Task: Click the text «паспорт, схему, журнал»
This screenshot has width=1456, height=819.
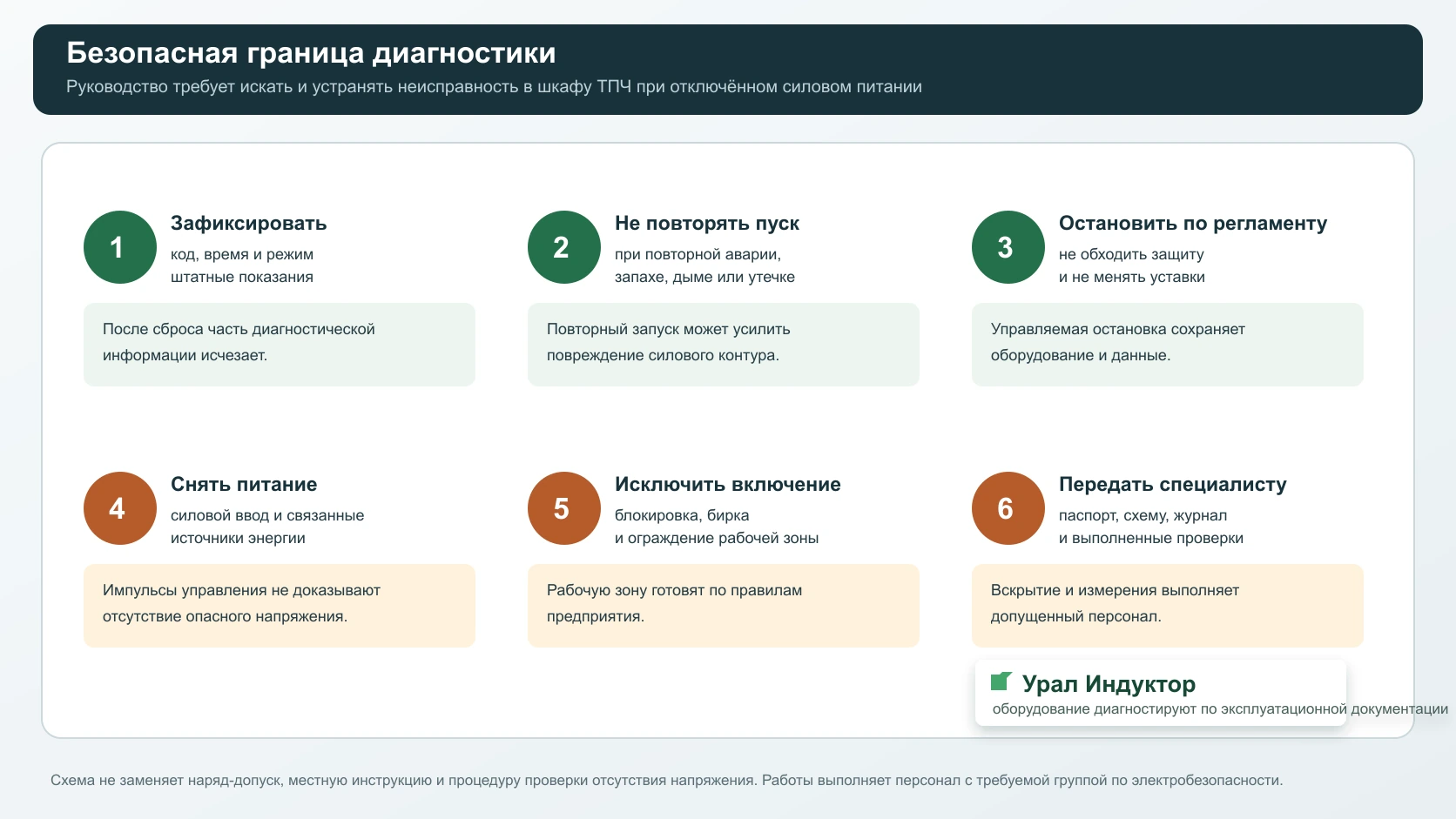Action: pos(1143,515)
